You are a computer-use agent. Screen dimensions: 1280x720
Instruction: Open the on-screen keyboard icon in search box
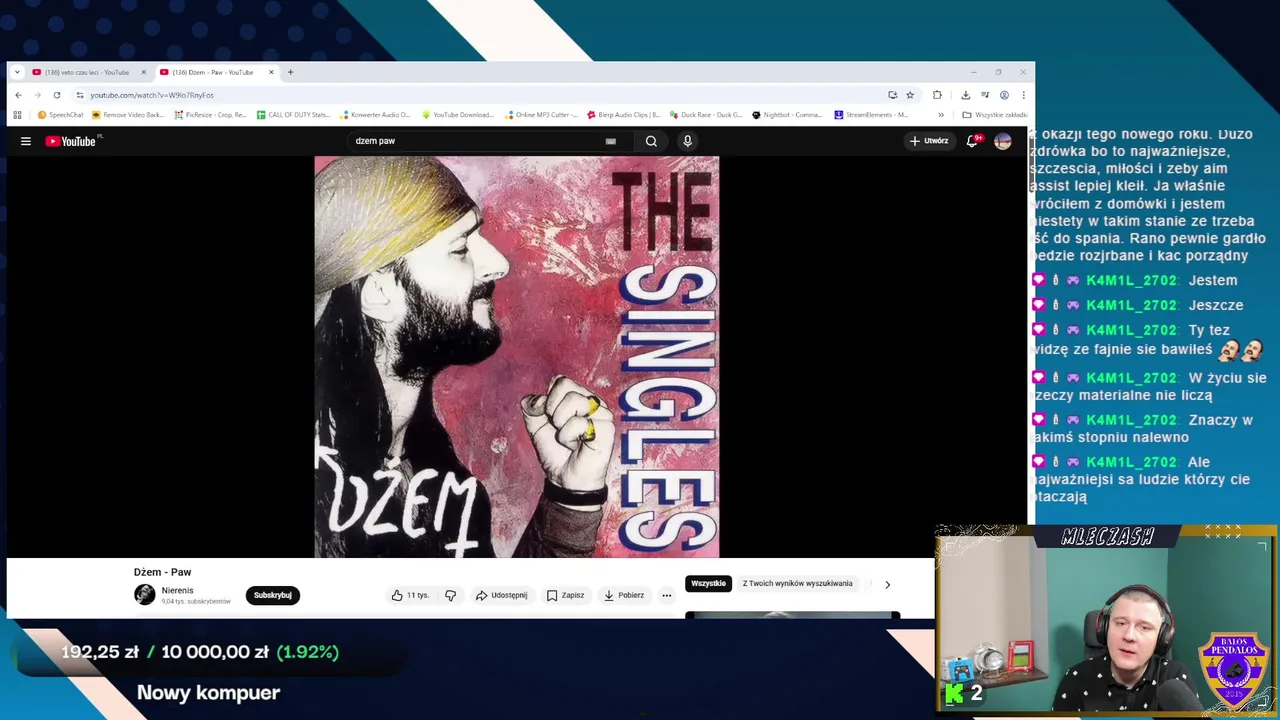pos(610,141)
